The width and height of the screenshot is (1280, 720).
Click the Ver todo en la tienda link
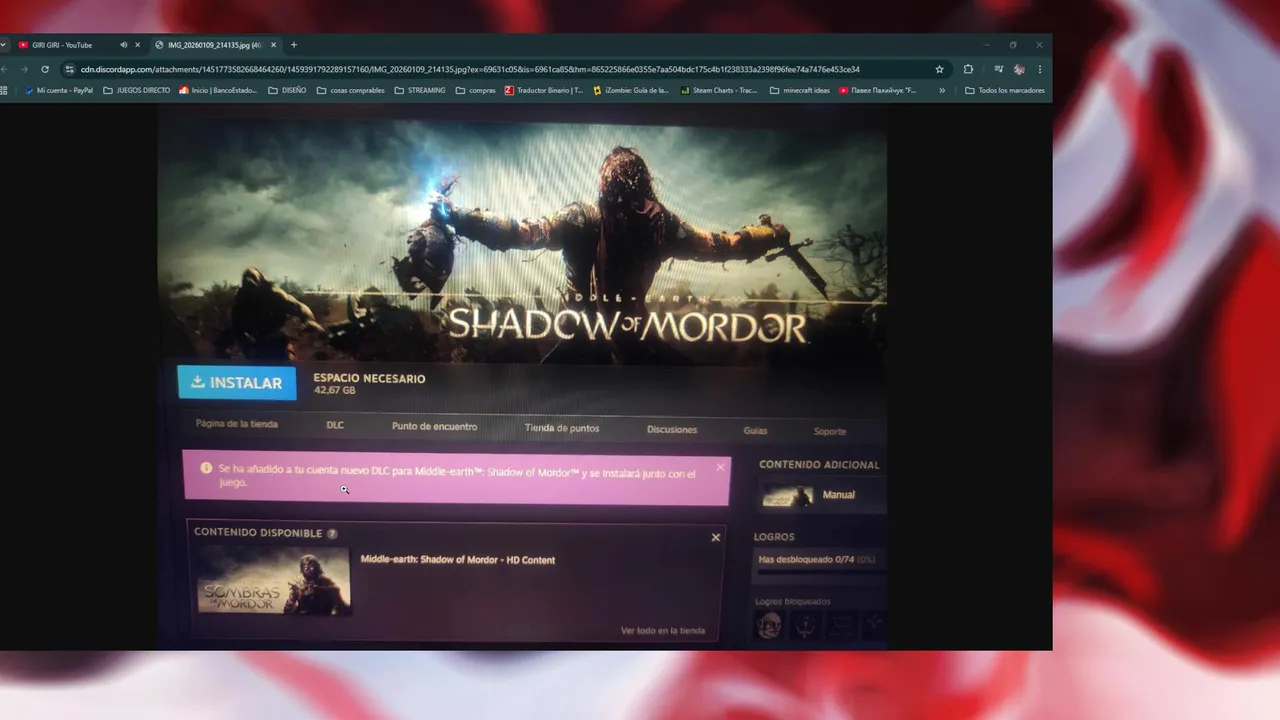(663, 631)
